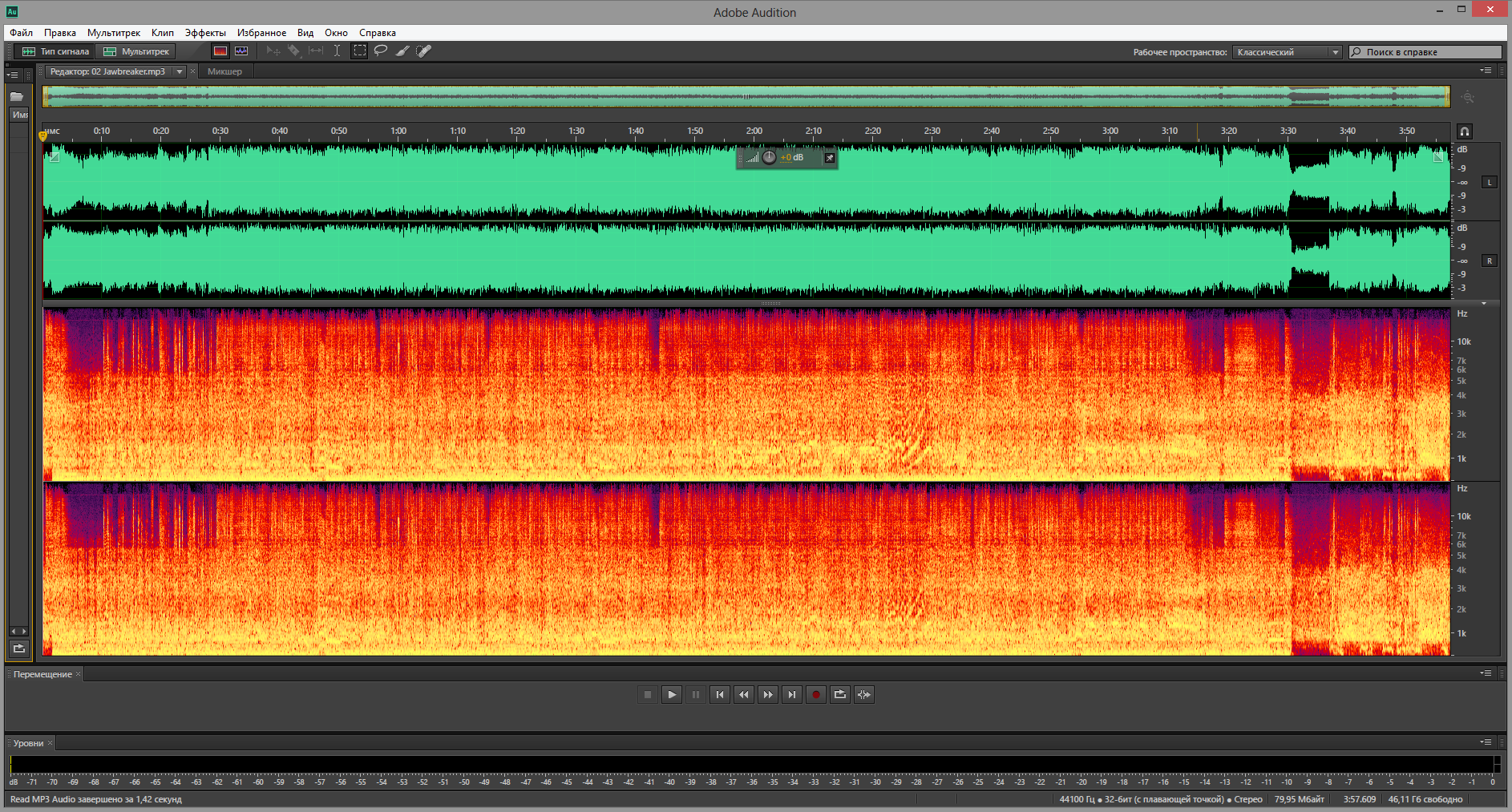Image resolution: width=1512 pixels, height=812 pixels.
Task: Open the Перемещение panel options menu
Action: 1486,673
